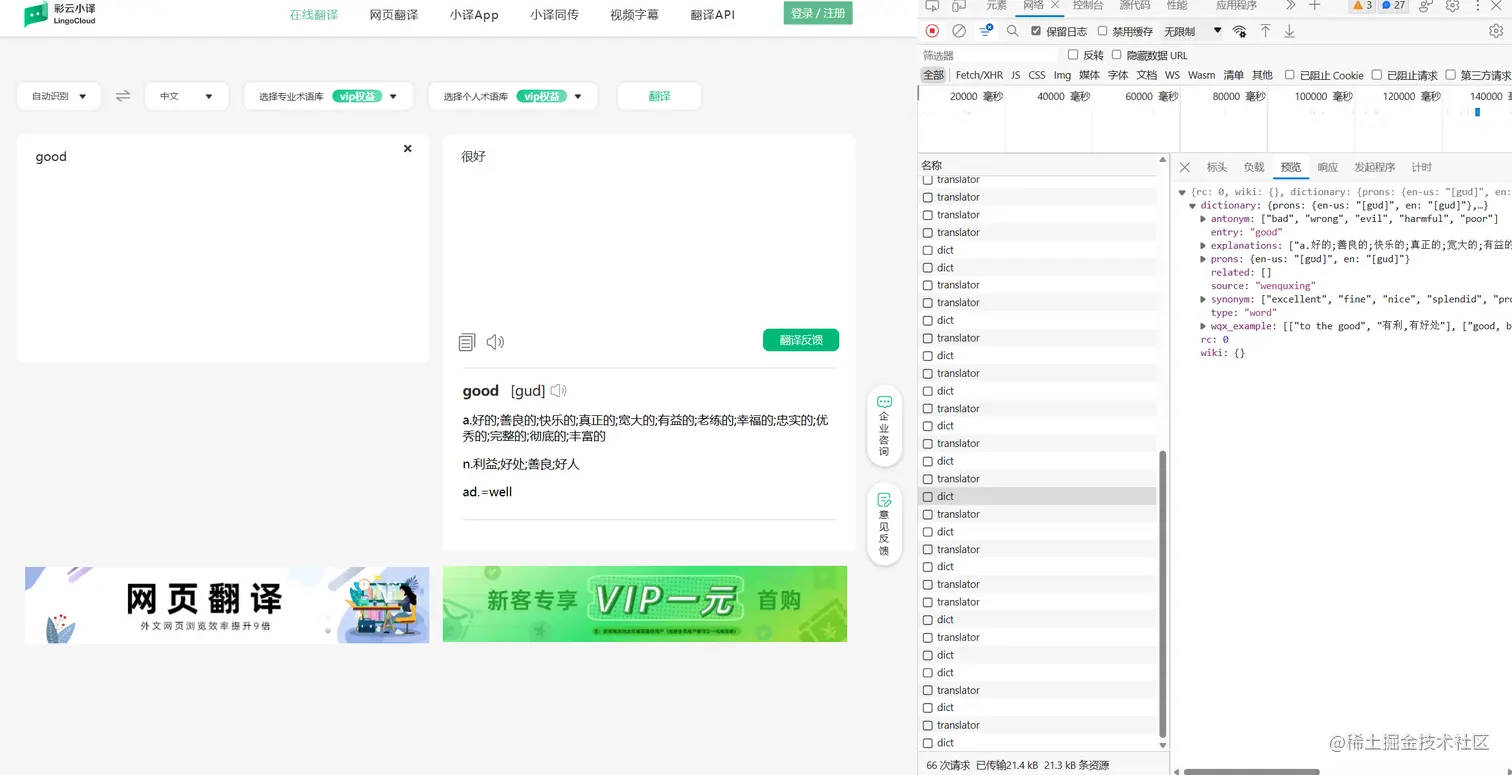
Task: Open Network panel settings gear
Action: 1496,31
